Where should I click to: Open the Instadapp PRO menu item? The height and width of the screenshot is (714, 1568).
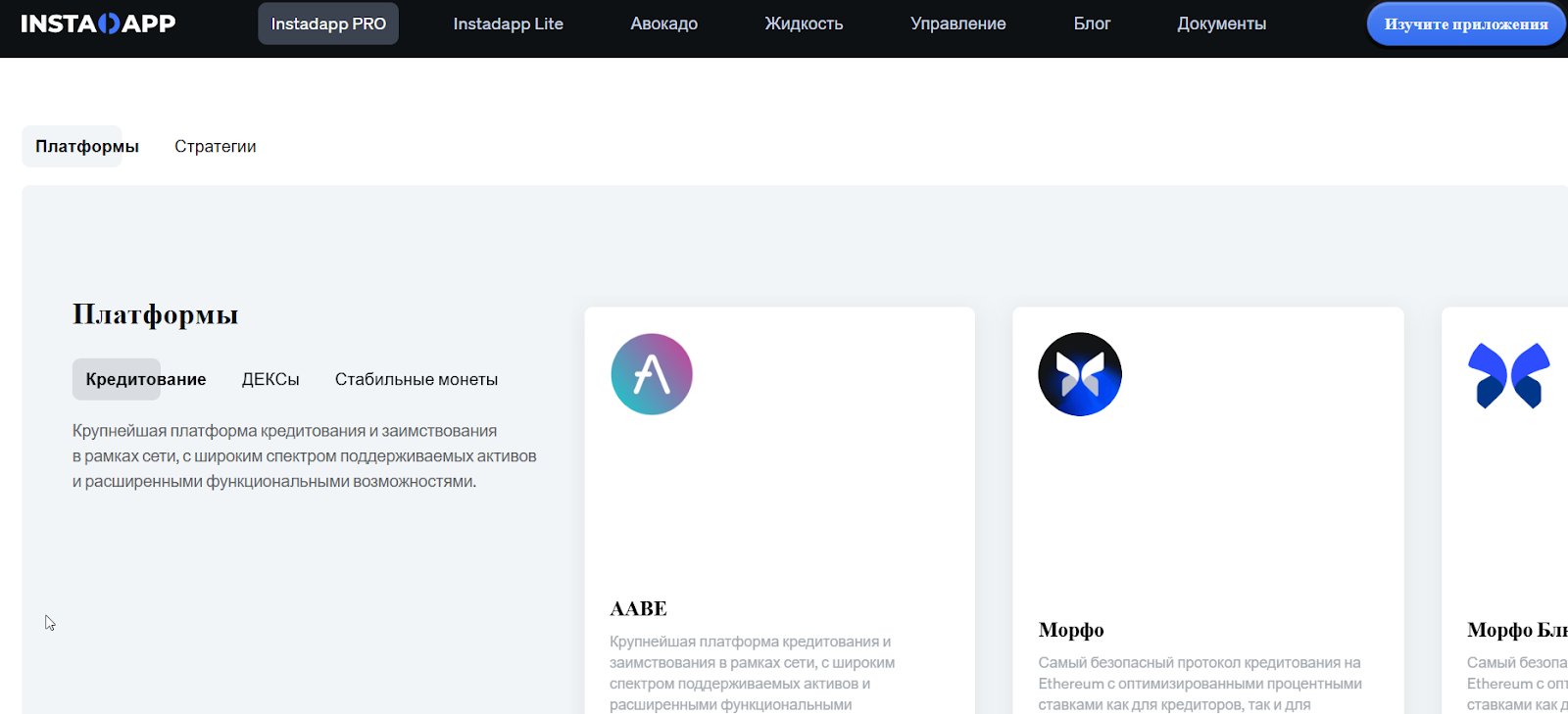point(328,24)
